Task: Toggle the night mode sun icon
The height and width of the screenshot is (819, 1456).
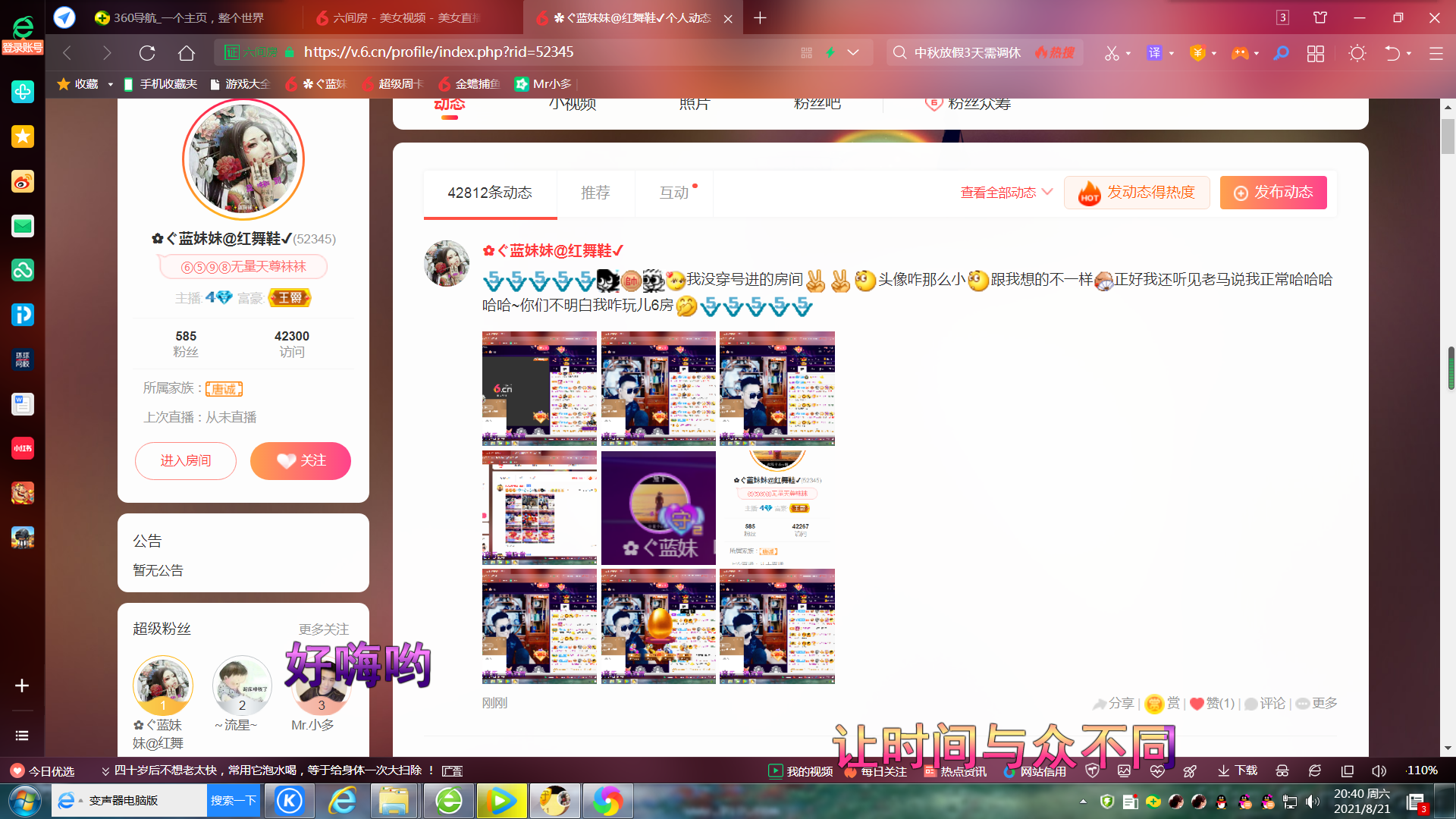Action: tap(1357, 53)
